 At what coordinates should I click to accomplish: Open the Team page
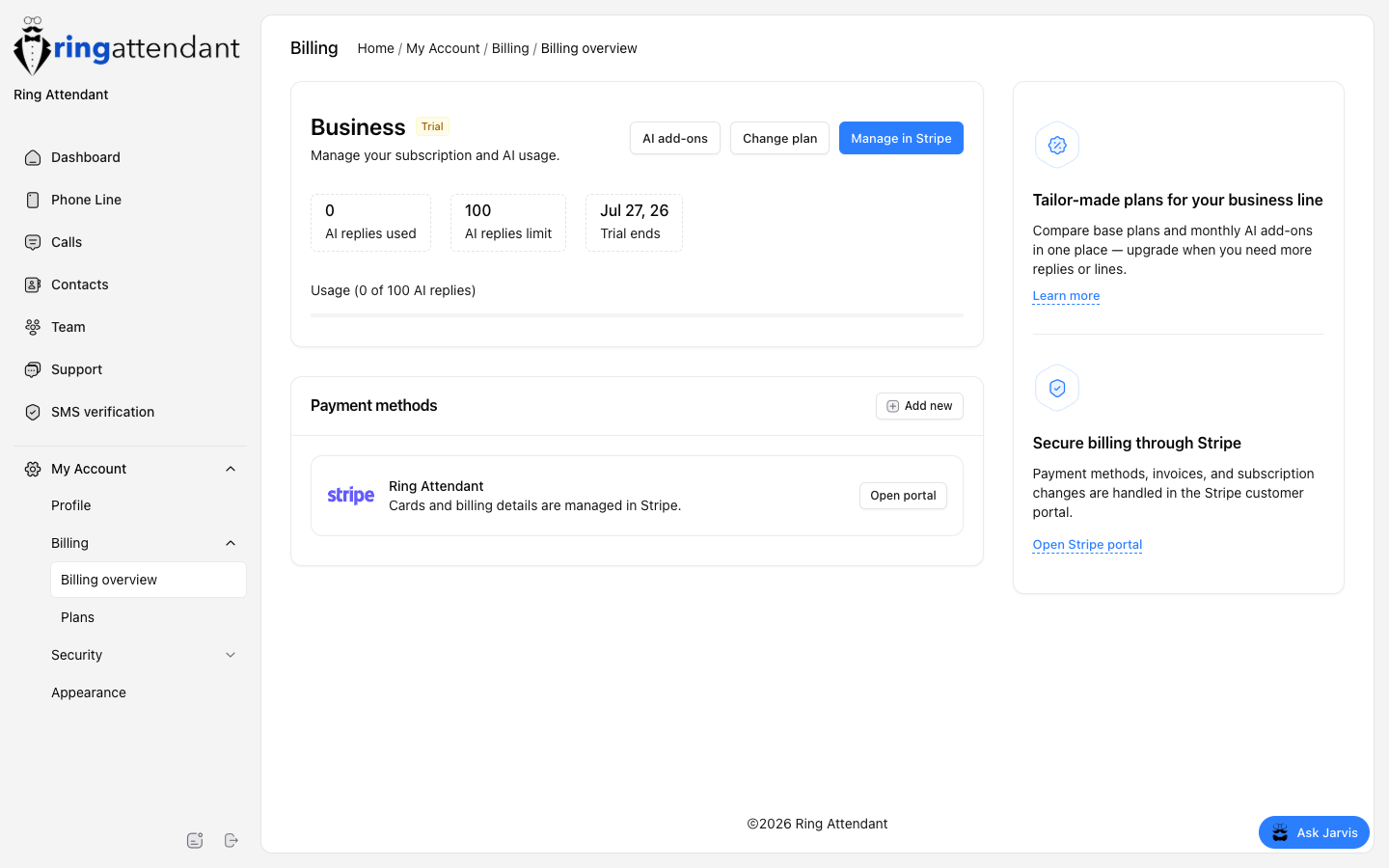pyautogui.click(x=130, y=327)
